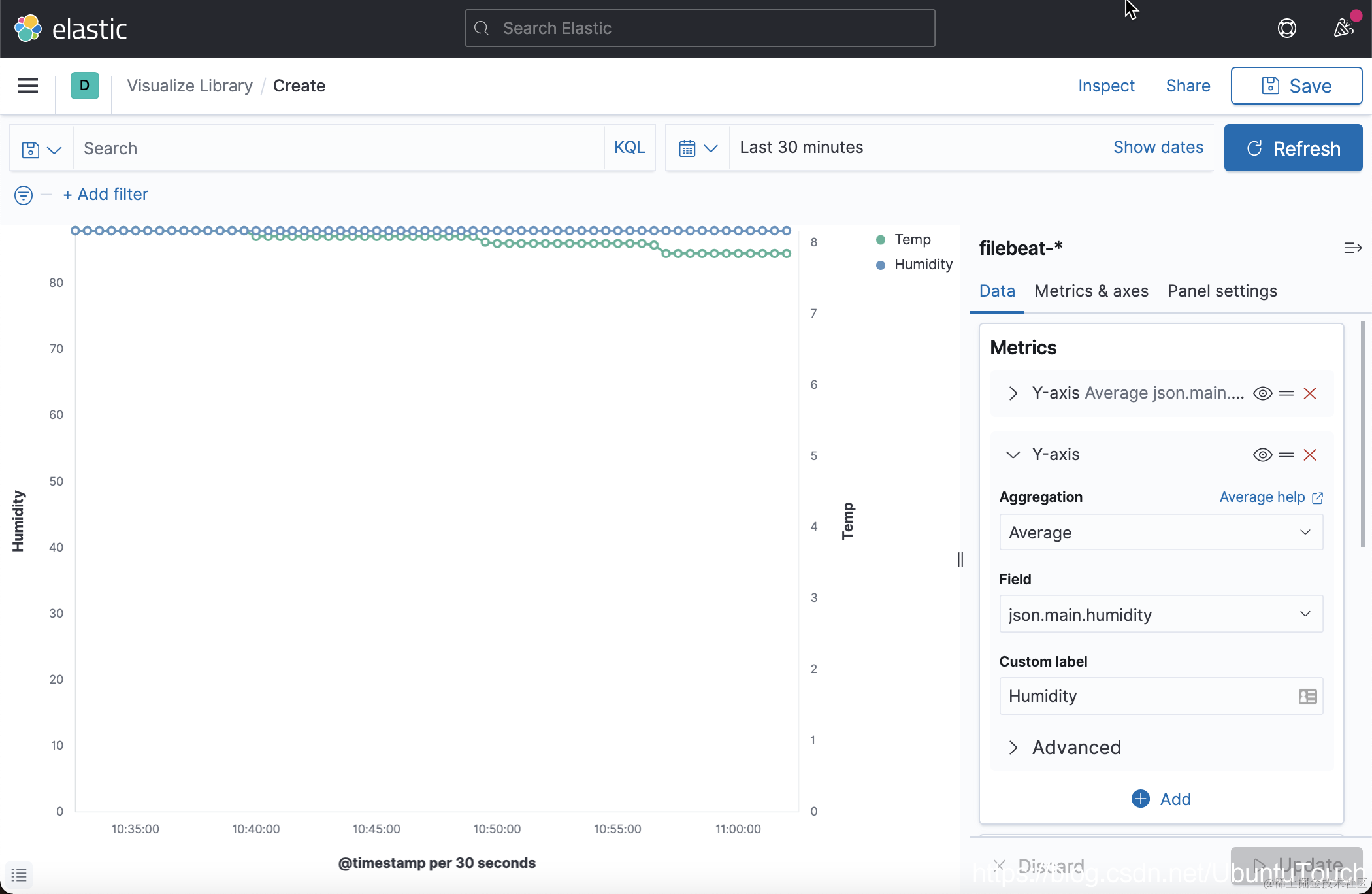Image resolution: width=1372 pixels, height=894 pixels.
Task: Collapse the editor sidebar panel arrow
Action: coord(1352,248)
